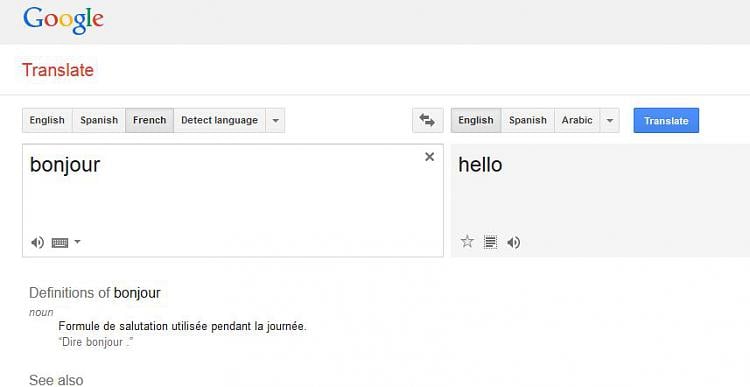Choose Detect language for source input
This screenshot has height=387, width=750.
click(x=220, y=120)
